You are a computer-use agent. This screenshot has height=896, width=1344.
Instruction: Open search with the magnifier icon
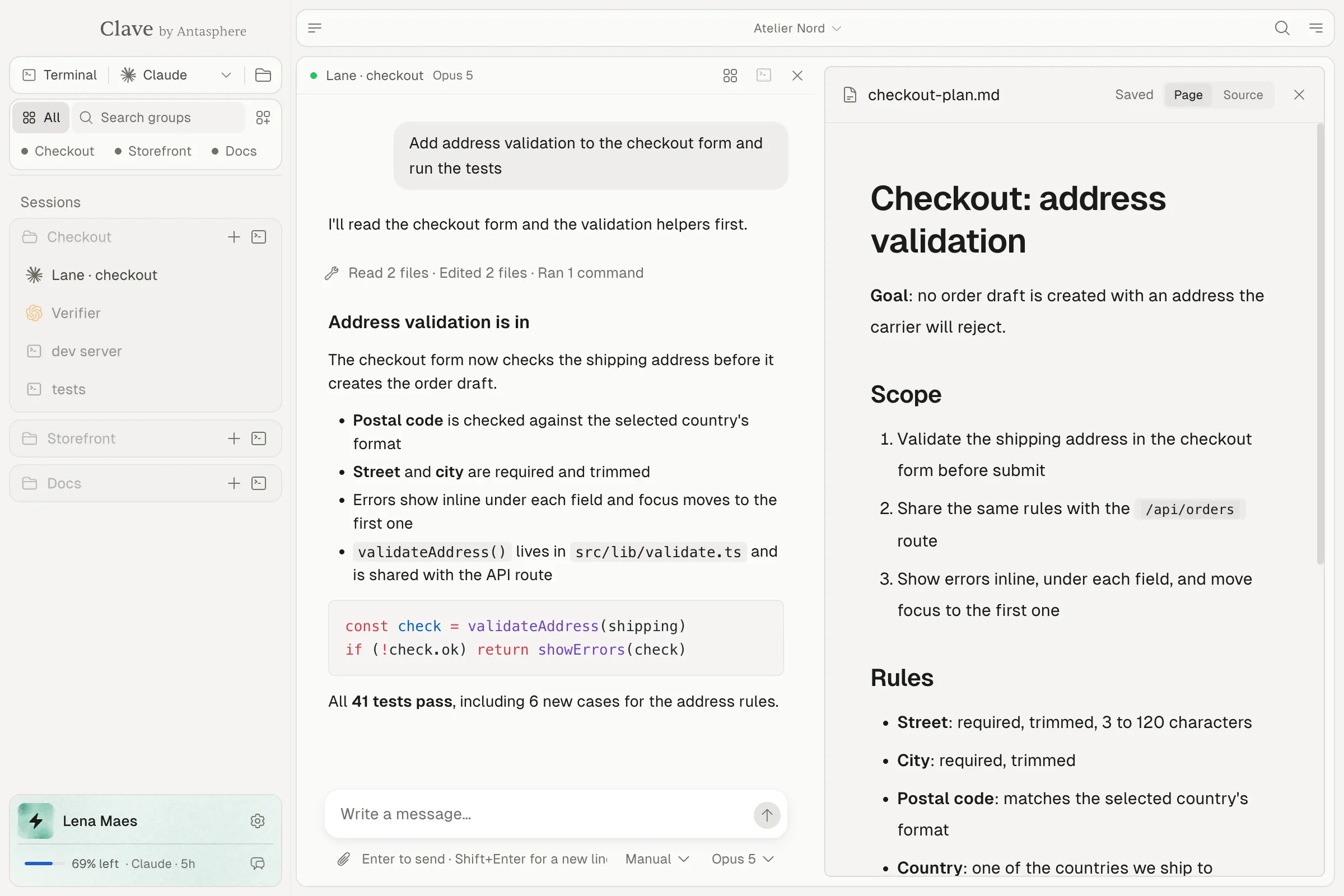point(1282,28)
